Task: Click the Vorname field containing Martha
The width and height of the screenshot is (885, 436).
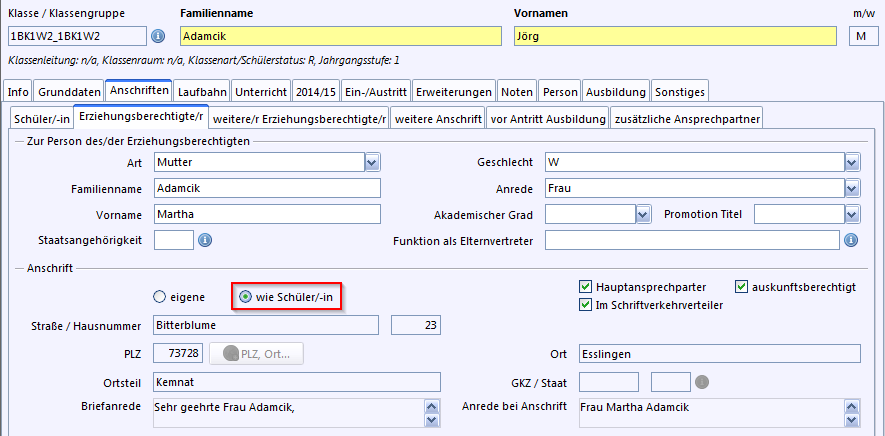Action: (267, 214)
